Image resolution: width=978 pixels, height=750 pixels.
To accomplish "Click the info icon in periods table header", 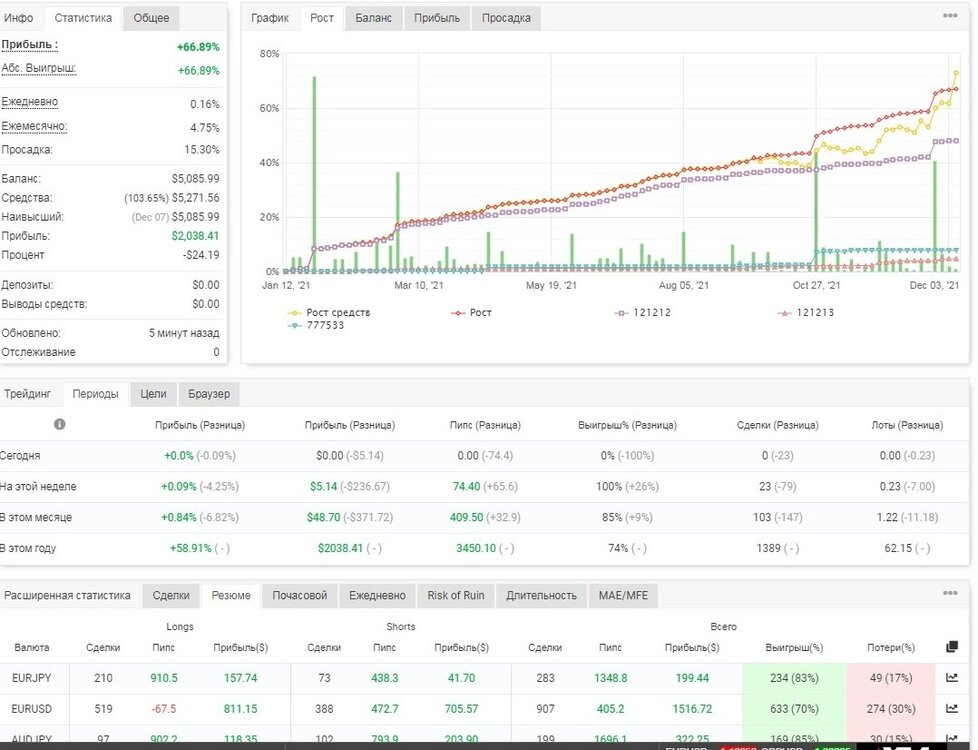I will (60, 424).
